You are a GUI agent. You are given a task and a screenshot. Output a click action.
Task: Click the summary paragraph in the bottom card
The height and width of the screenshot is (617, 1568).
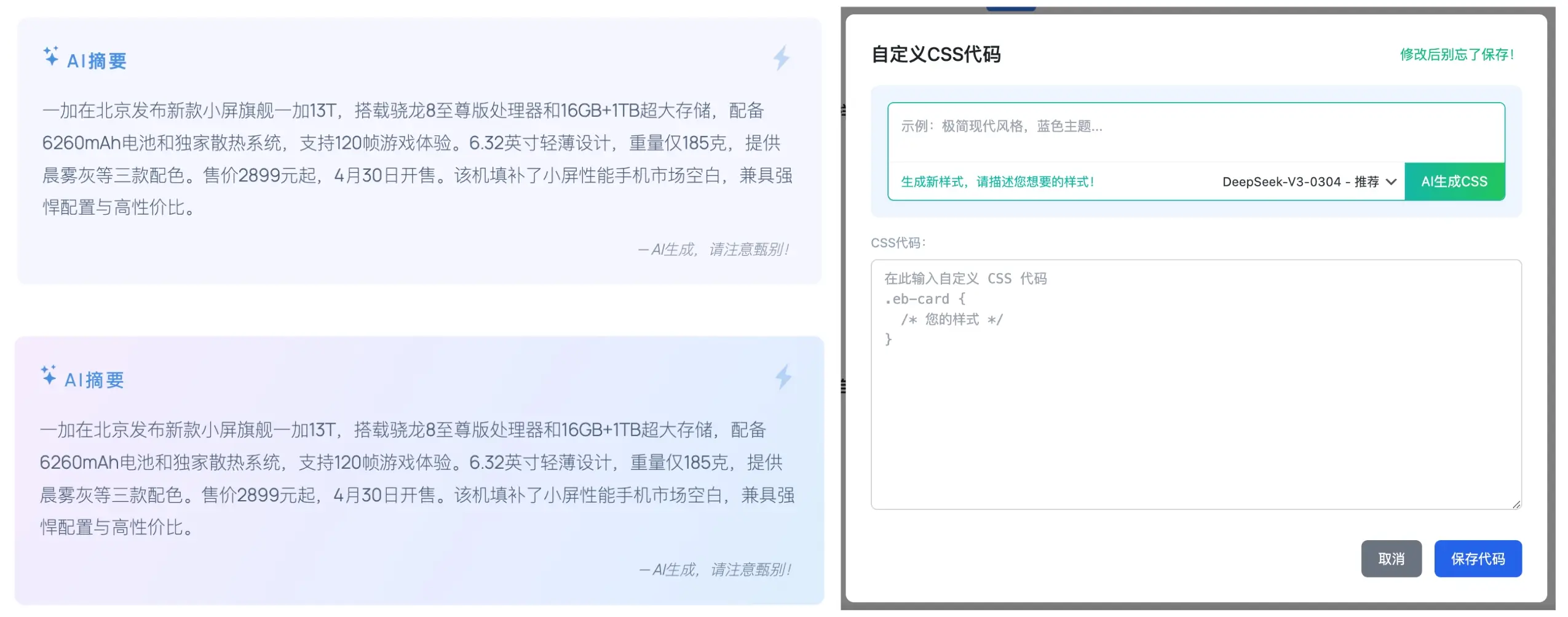coord(418,478)
